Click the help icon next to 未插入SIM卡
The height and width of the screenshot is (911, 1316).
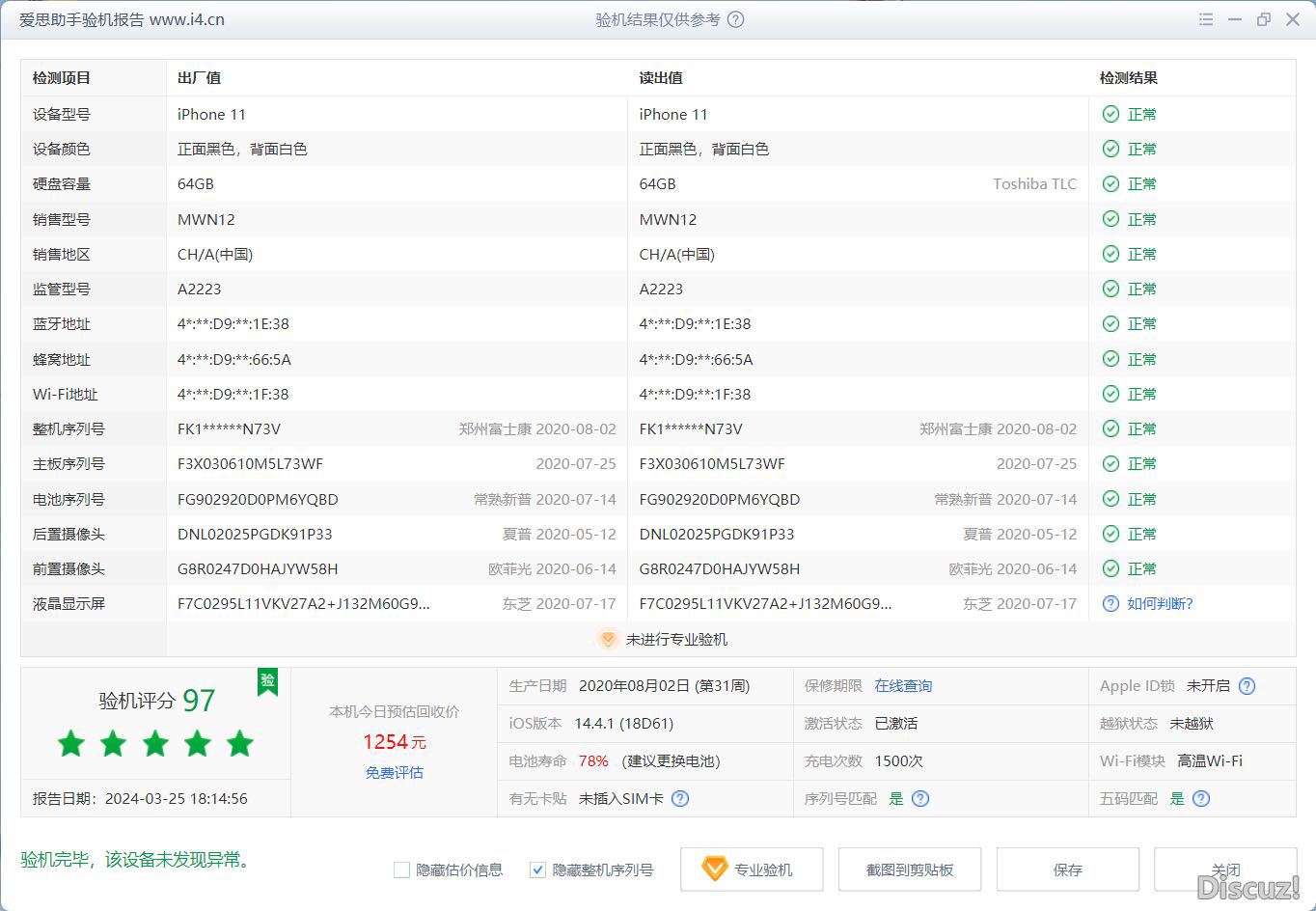[x=680, y=798]
